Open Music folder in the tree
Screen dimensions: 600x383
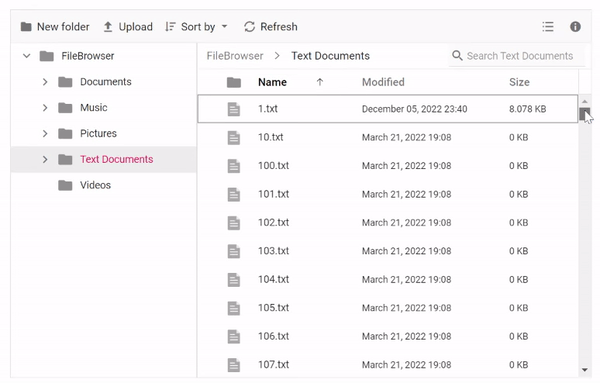pyautogui.click(x=94, y=108)
